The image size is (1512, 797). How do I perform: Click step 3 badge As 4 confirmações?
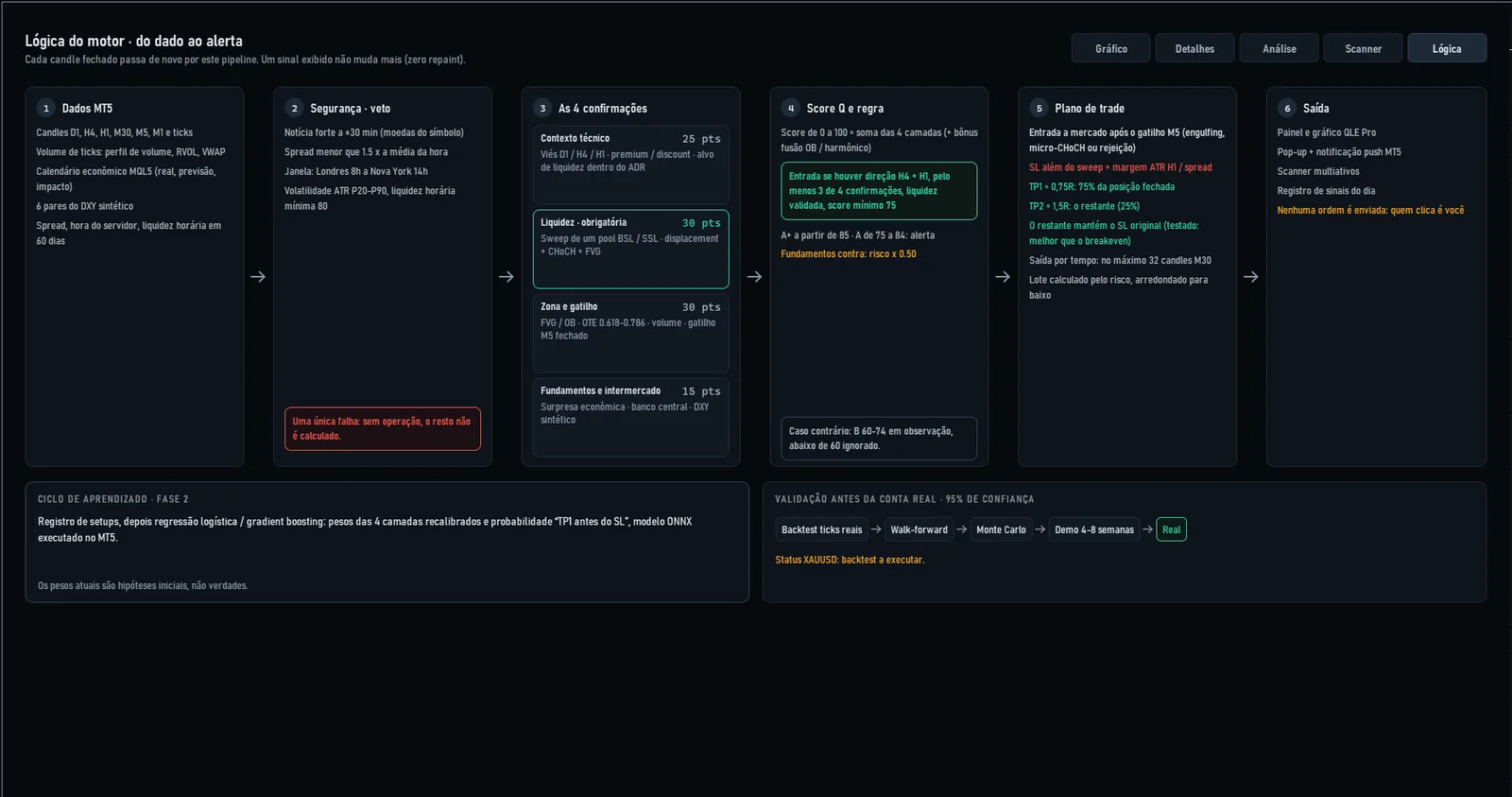pos(542,109)
